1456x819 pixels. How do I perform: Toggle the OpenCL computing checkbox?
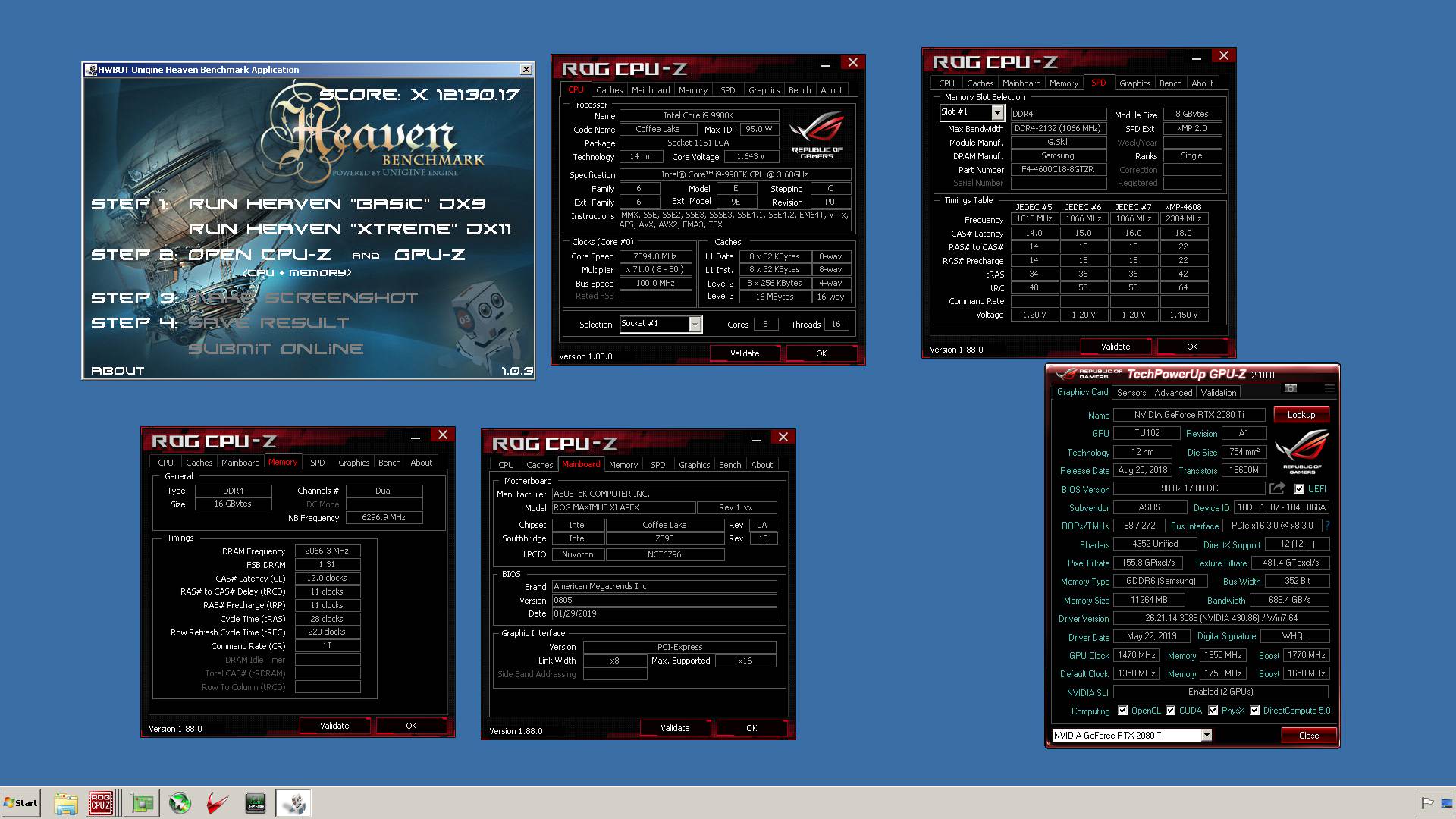tap(1122, 711)
